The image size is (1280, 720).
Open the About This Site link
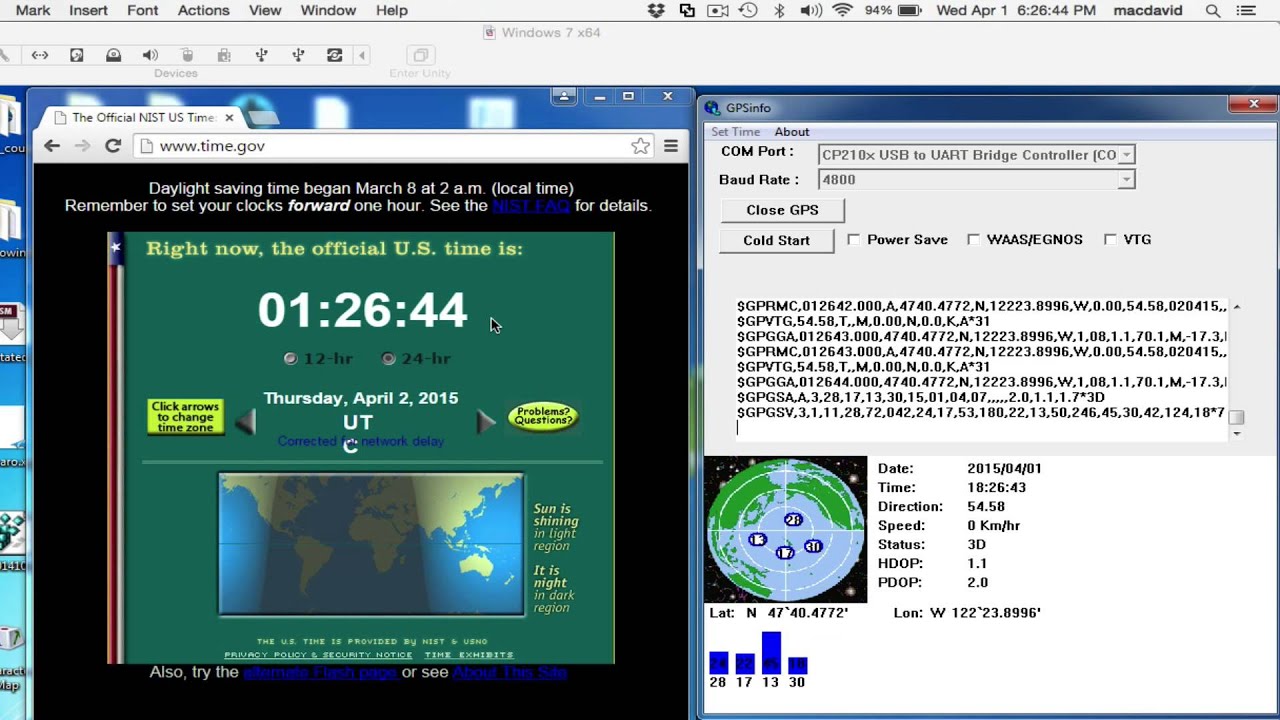pyautogui.click(x=510, y=672)
